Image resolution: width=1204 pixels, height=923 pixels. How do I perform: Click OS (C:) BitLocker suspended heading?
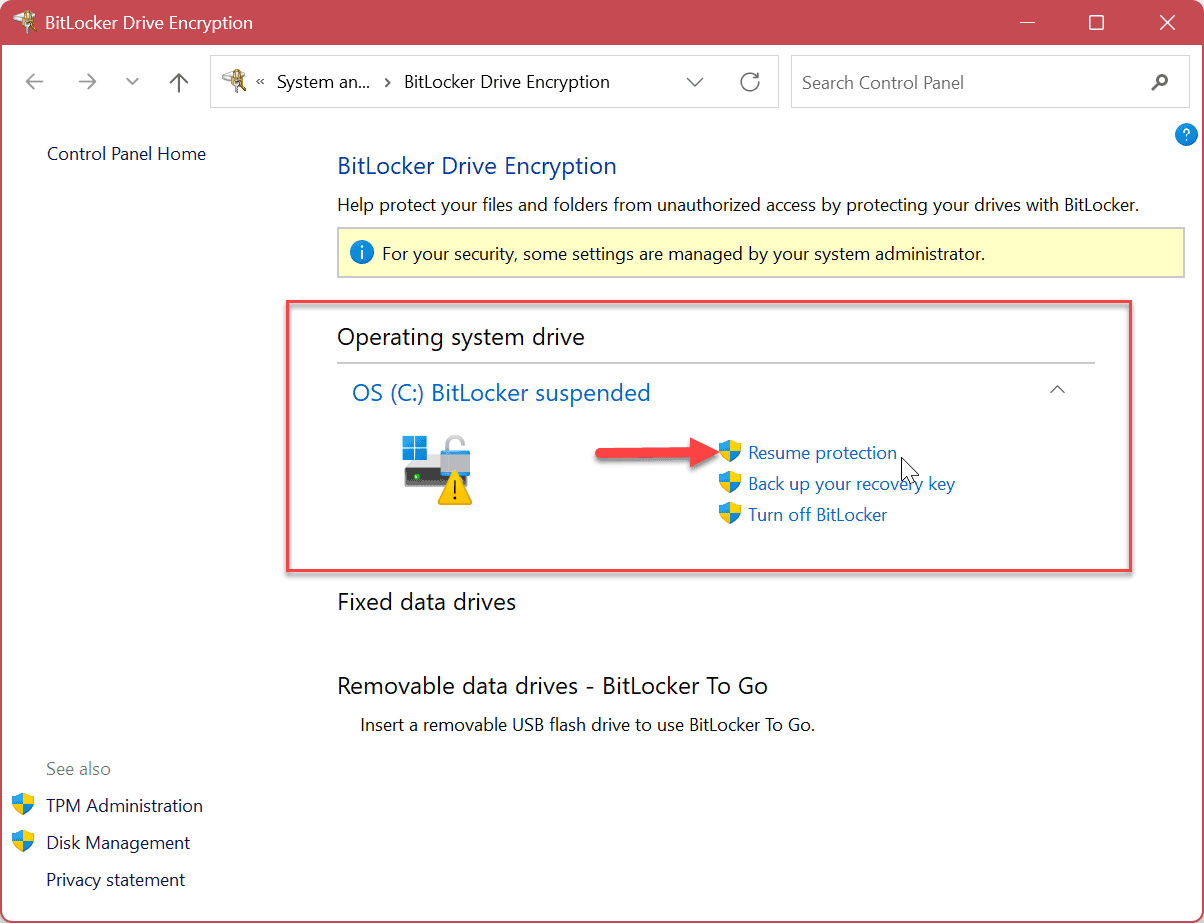(x=501, y=393)
